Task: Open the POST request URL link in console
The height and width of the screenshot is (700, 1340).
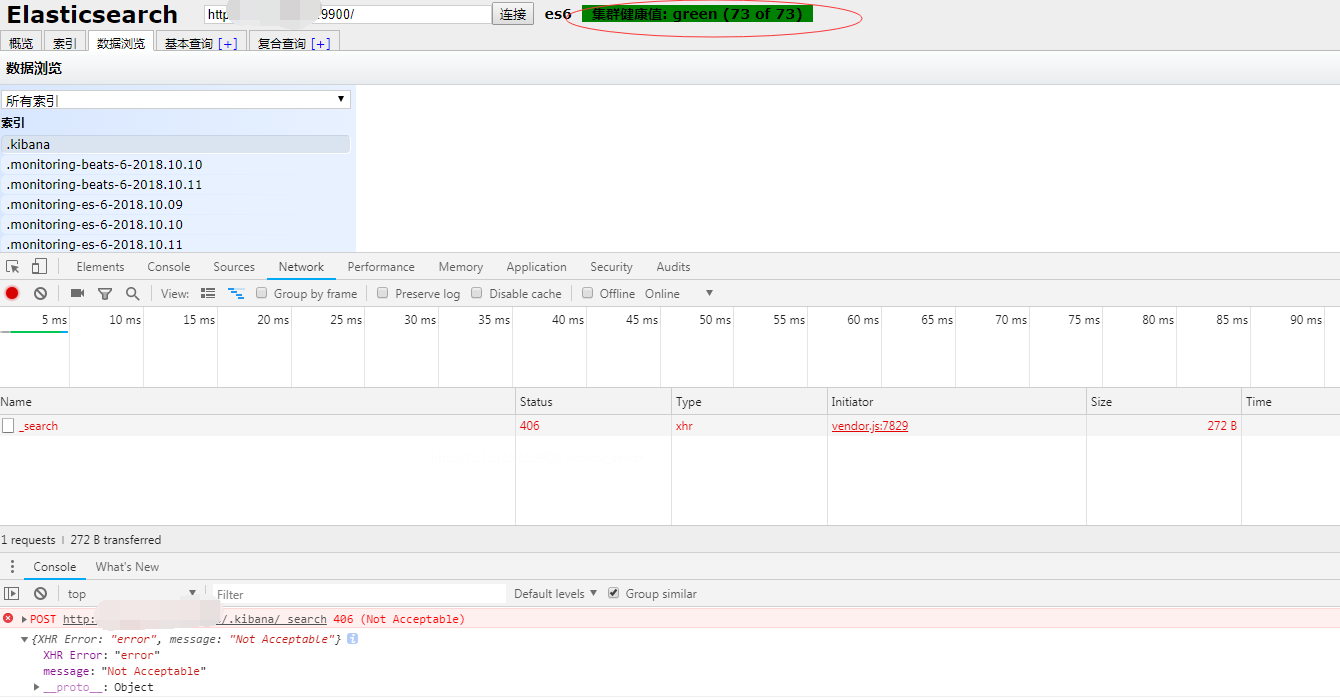Action: click(195, 619)
